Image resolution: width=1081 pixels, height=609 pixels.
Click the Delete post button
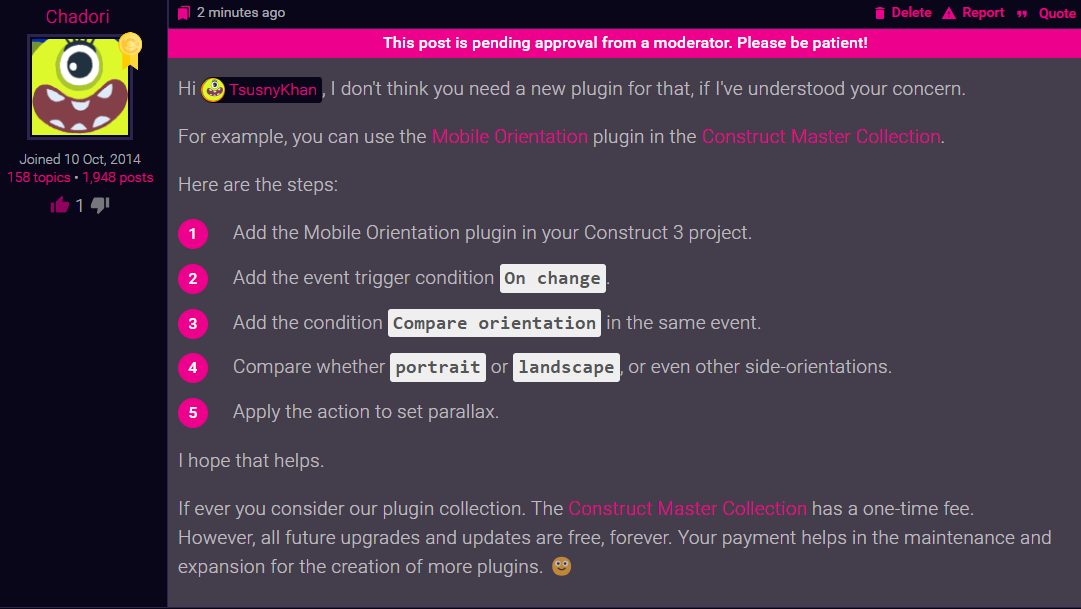coord(903,13)
